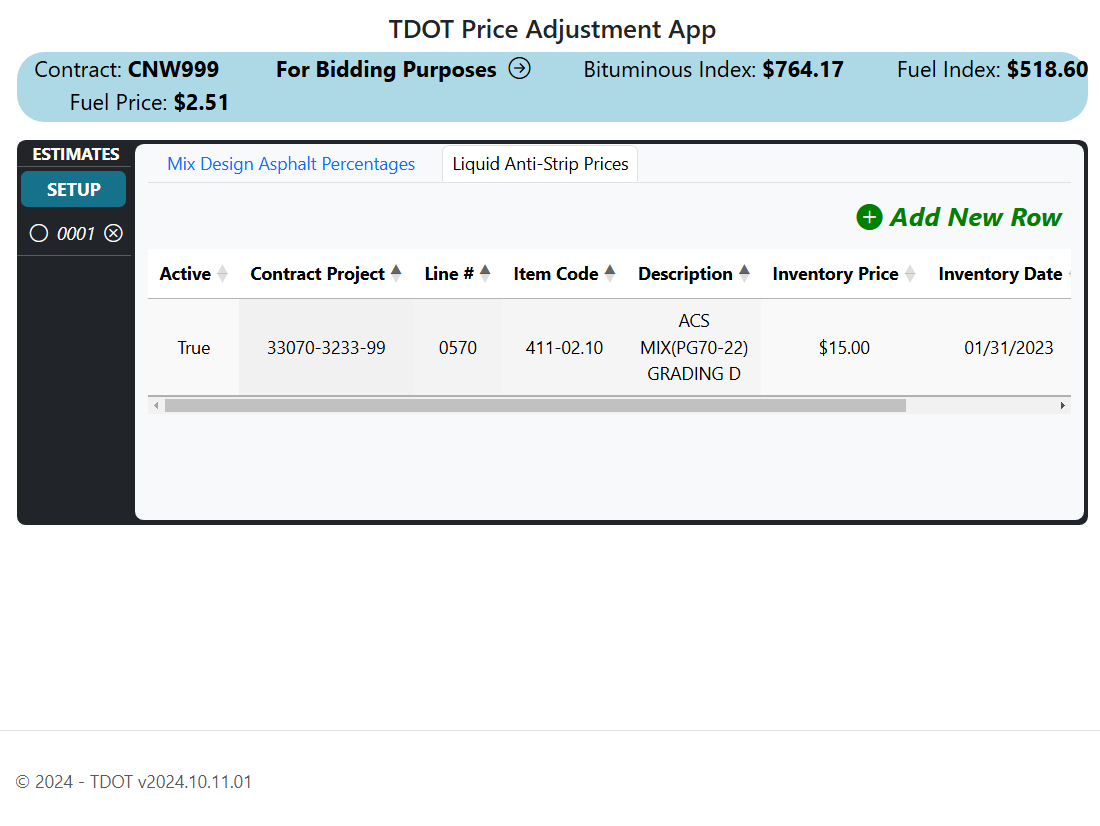The height and width of the screenshot is (826, 1100).
Task: Remove estimate 0001 with the X icon
Action: tap(114, 233)
